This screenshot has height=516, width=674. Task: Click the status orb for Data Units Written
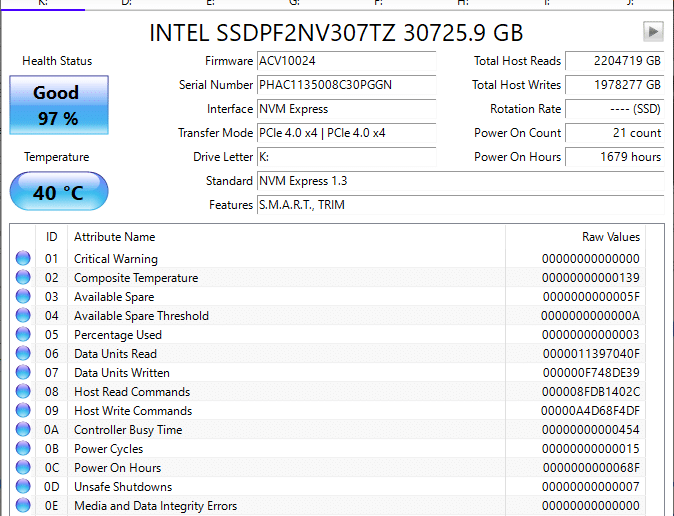tap(23, 372)
